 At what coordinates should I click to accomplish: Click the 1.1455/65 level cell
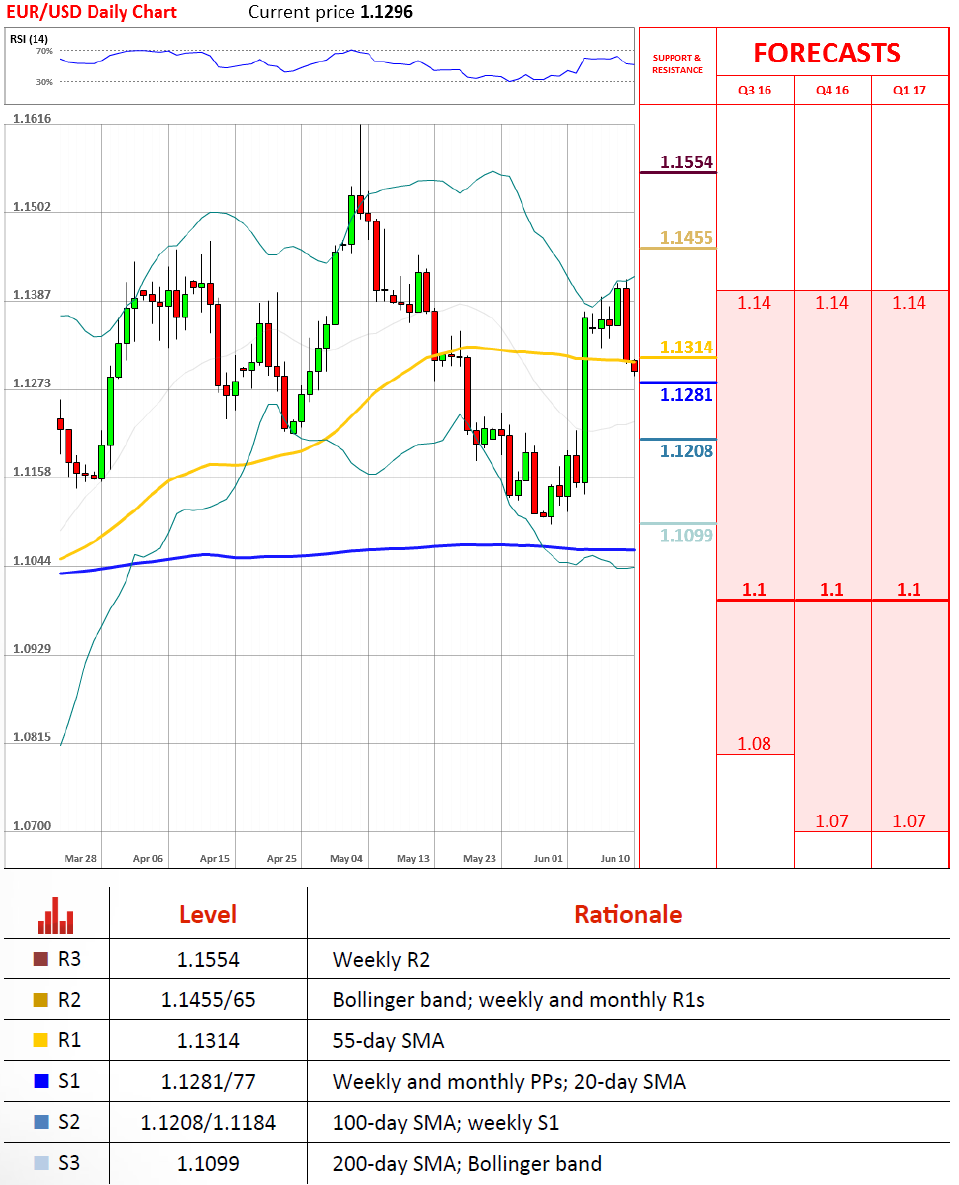[208, 1000]
